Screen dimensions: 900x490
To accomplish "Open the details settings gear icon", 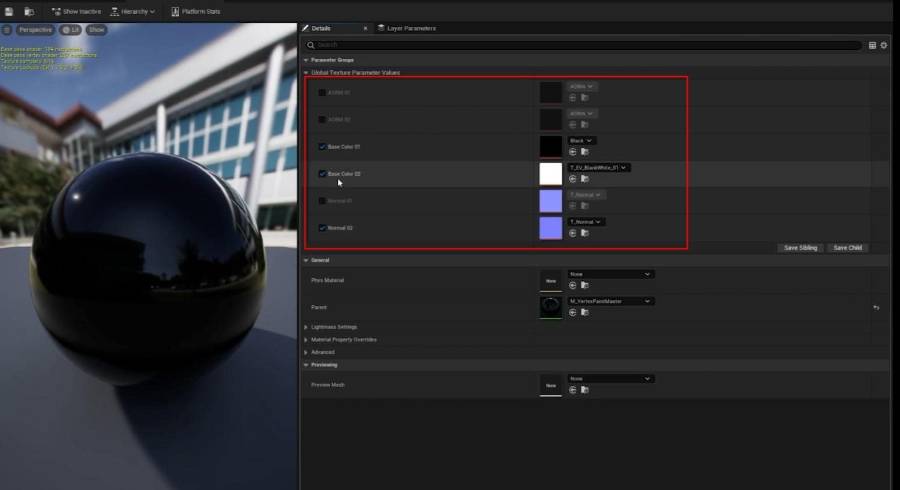I will tap(884, 45).
